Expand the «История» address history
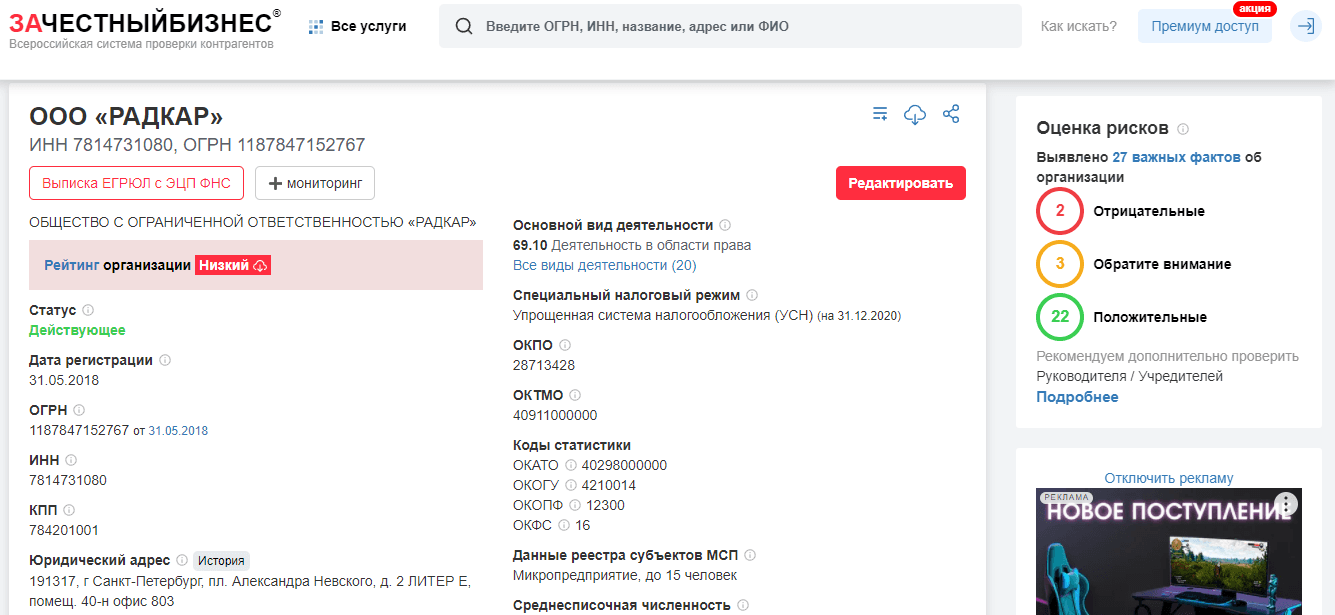Image resolution: width=1335 pixels, height=615 pixels. tap(222, 560)
